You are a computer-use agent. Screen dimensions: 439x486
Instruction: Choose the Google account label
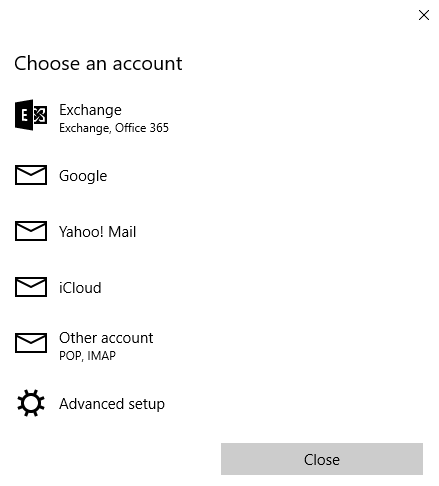[83, 176]
